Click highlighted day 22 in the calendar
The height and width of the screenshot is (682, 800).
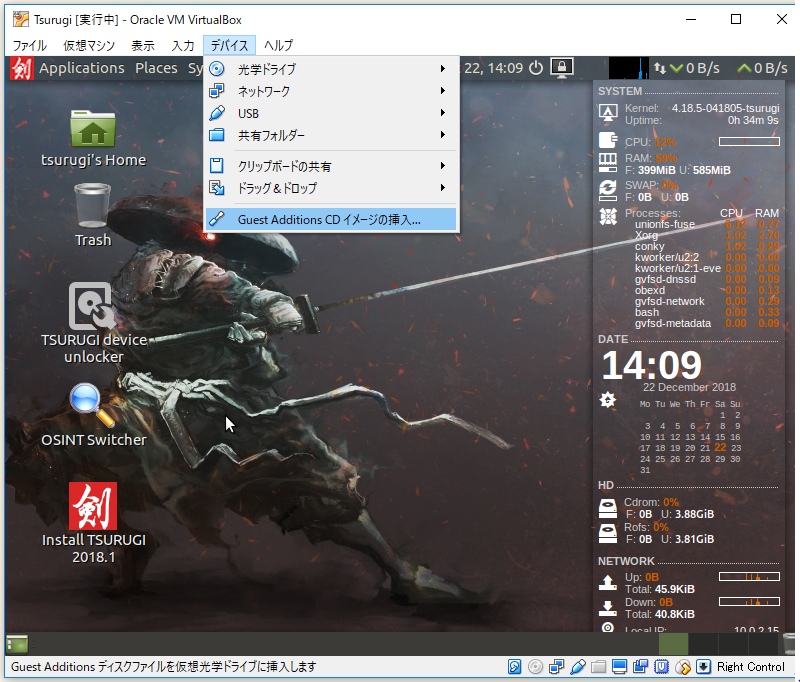click(x=720, y=447)
